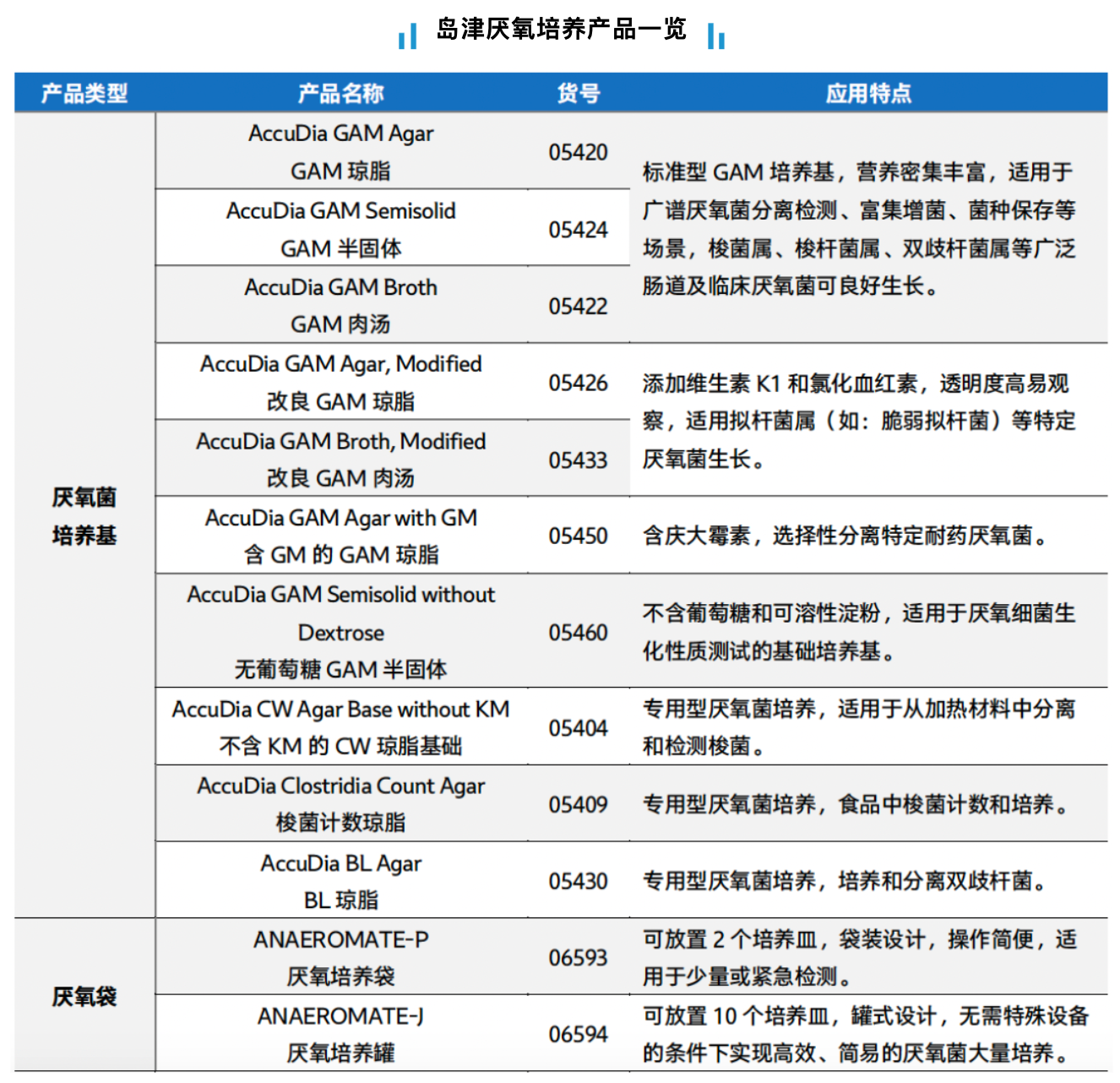This screenshot has height=1083, width=1120.
Task: Select the description starting 添加维生素 K1
Action: pyautogui.click(x=859, y=421)
